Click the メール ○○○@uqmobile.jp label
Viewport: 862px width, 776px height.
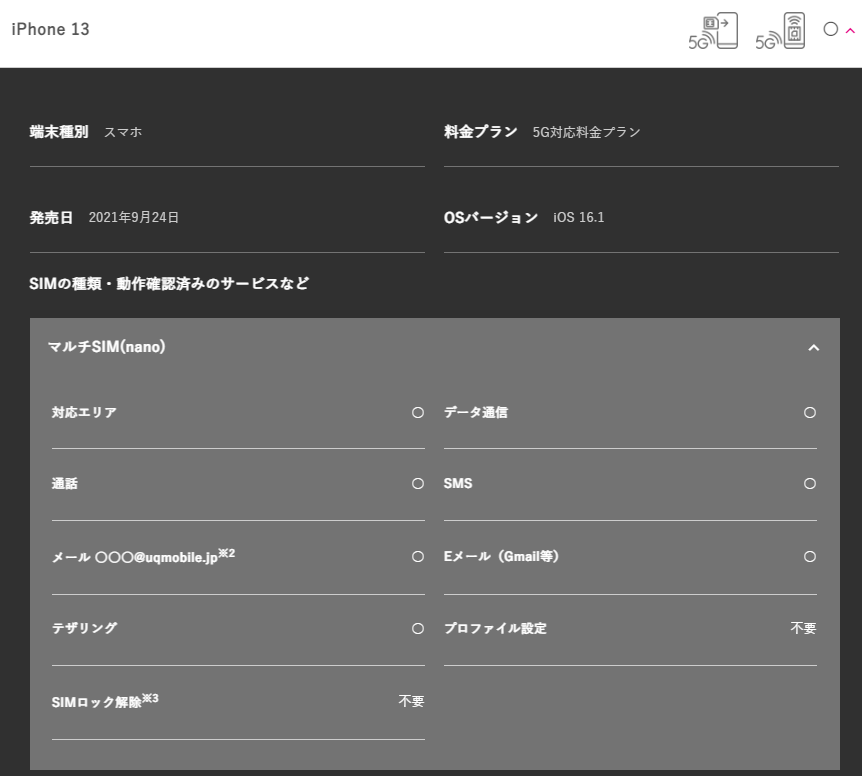click(135, 557)
